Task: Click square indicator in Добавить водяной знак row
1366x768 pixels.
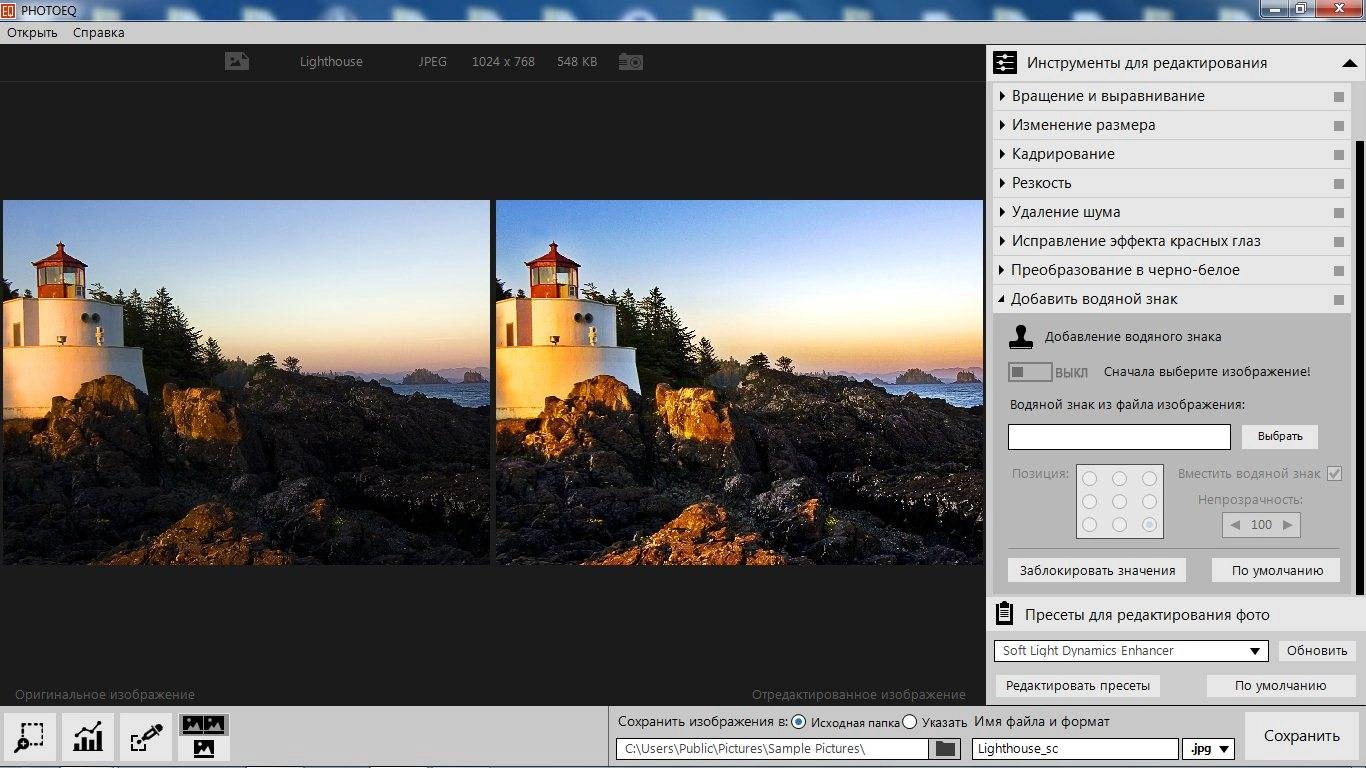Action: 1338,300
